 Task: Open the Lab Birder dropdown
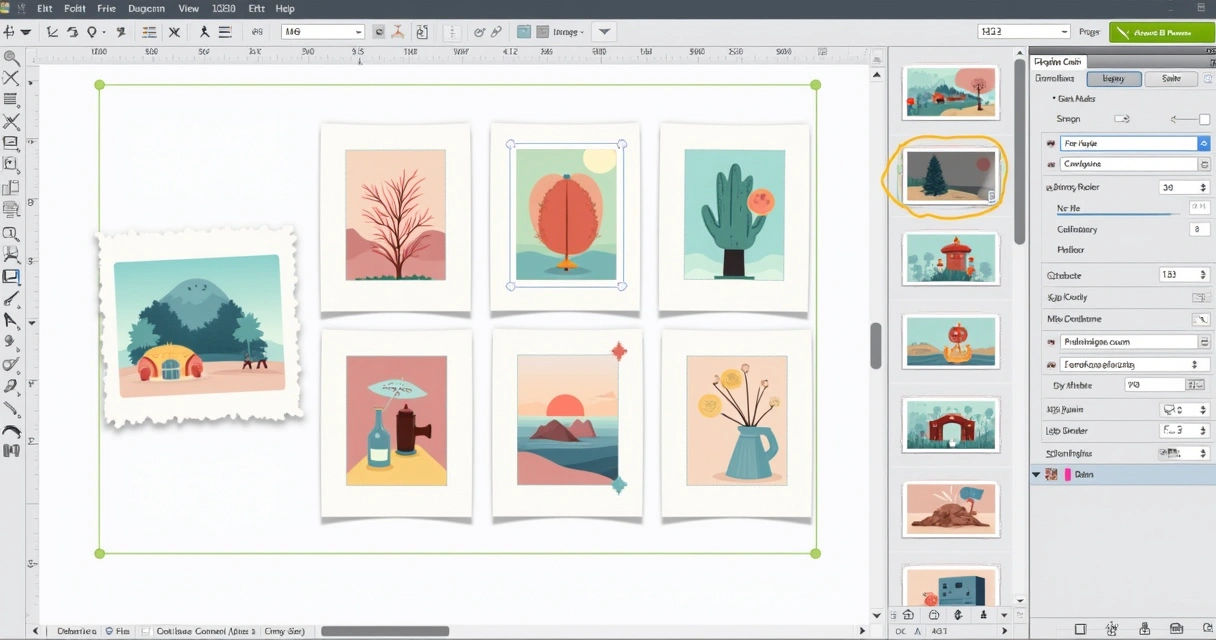pyautogui.click(x=1202, y=431)
